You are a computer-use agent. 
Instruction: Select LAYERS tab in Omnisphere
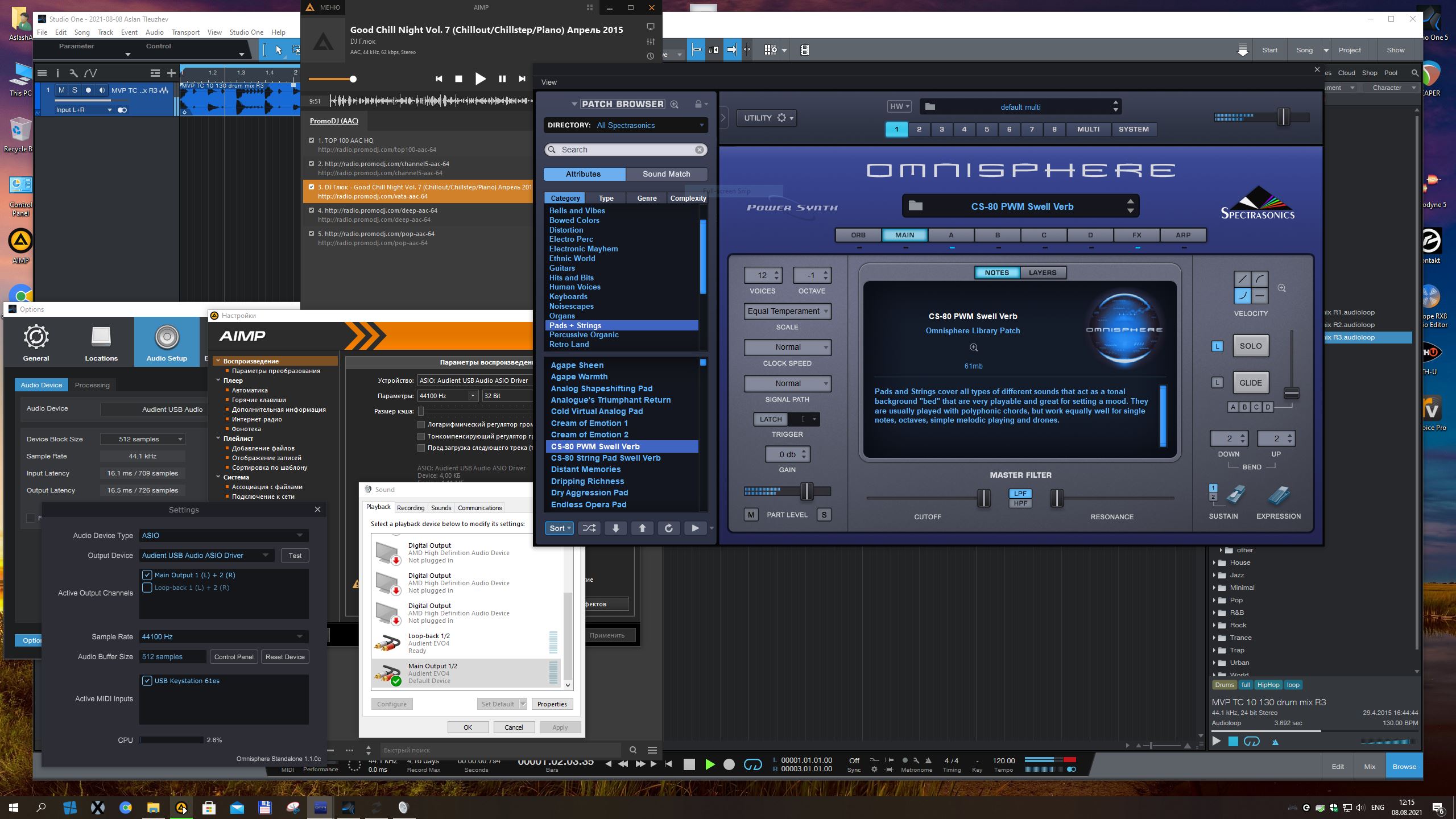pyautogui.click(x=1043, y=272)
